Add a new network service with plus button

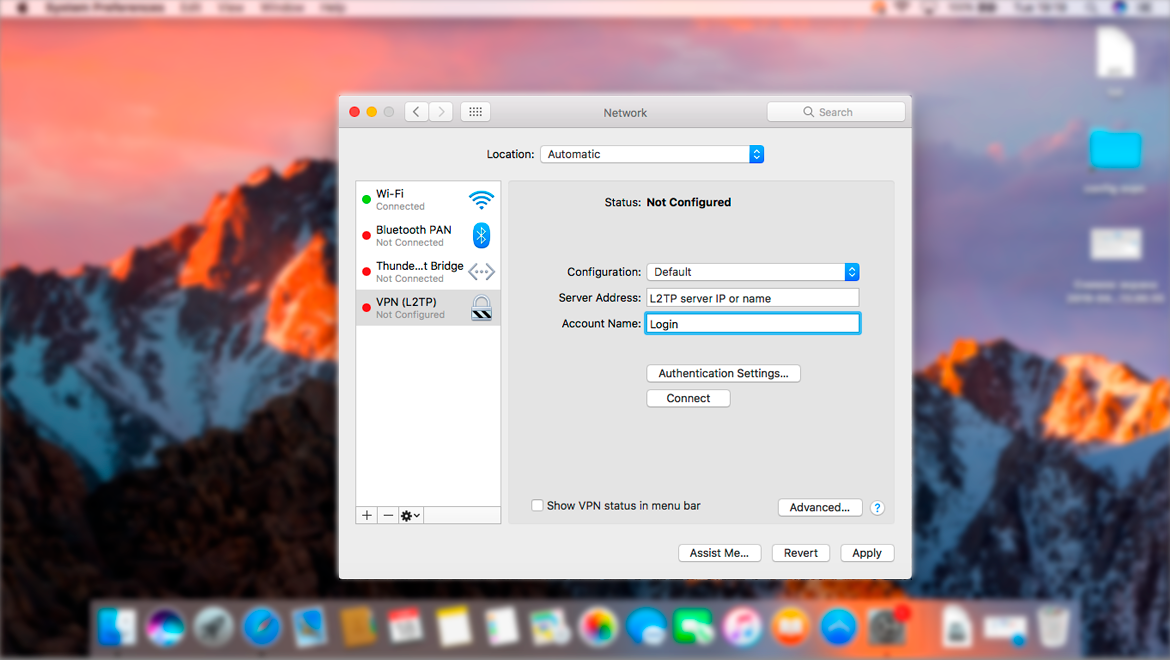(x=366, y=515)
